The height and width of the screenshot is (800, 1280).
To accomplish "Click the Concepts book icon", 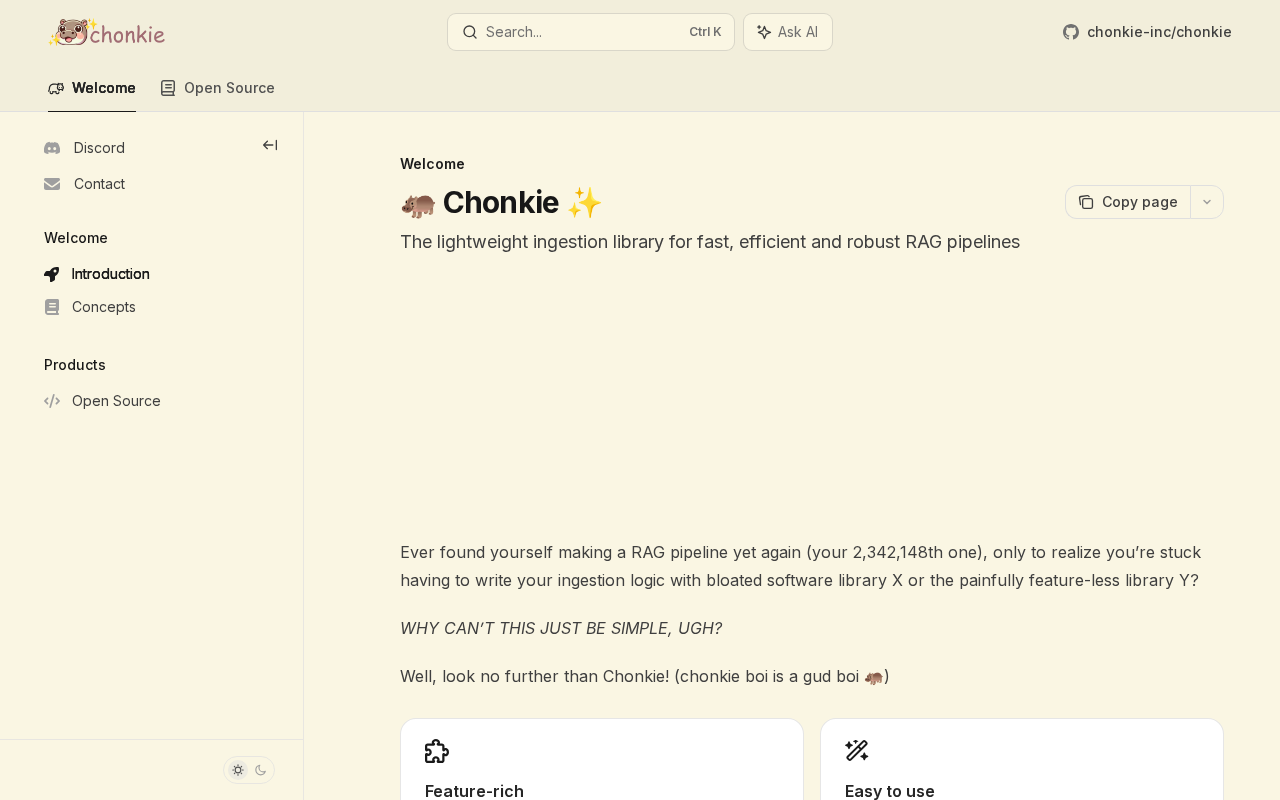I will click(52, 307).
